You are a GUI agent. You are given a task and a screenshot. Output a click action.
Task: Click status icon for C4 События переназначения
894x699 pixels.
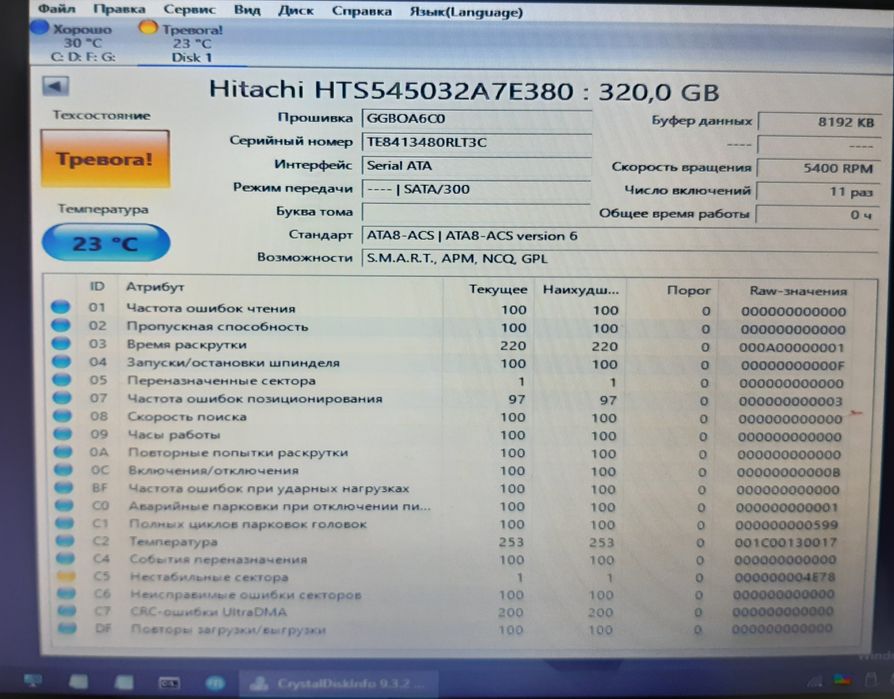66,558
